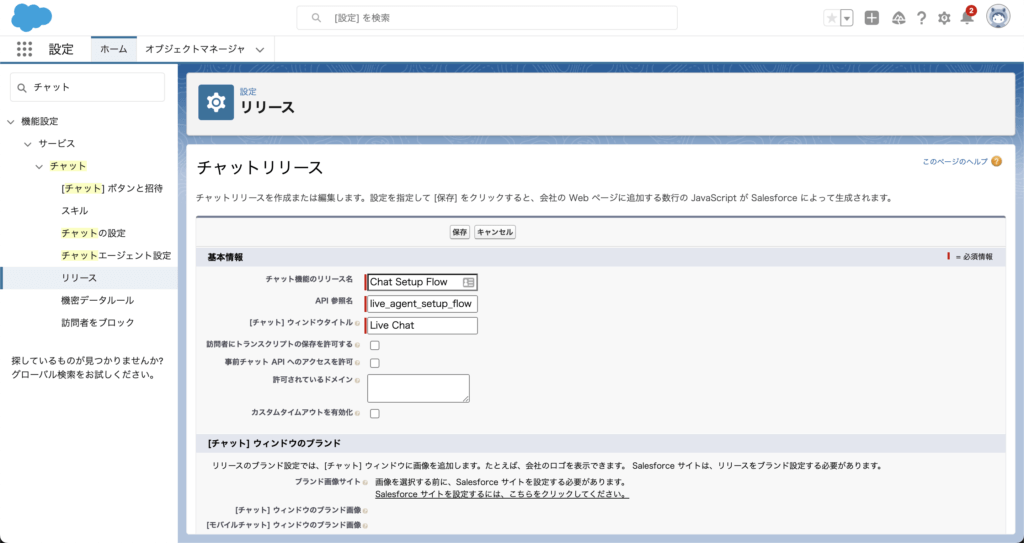The image size is (1024, 543).
Task: Open the help question mark icon
Action: 921,18
